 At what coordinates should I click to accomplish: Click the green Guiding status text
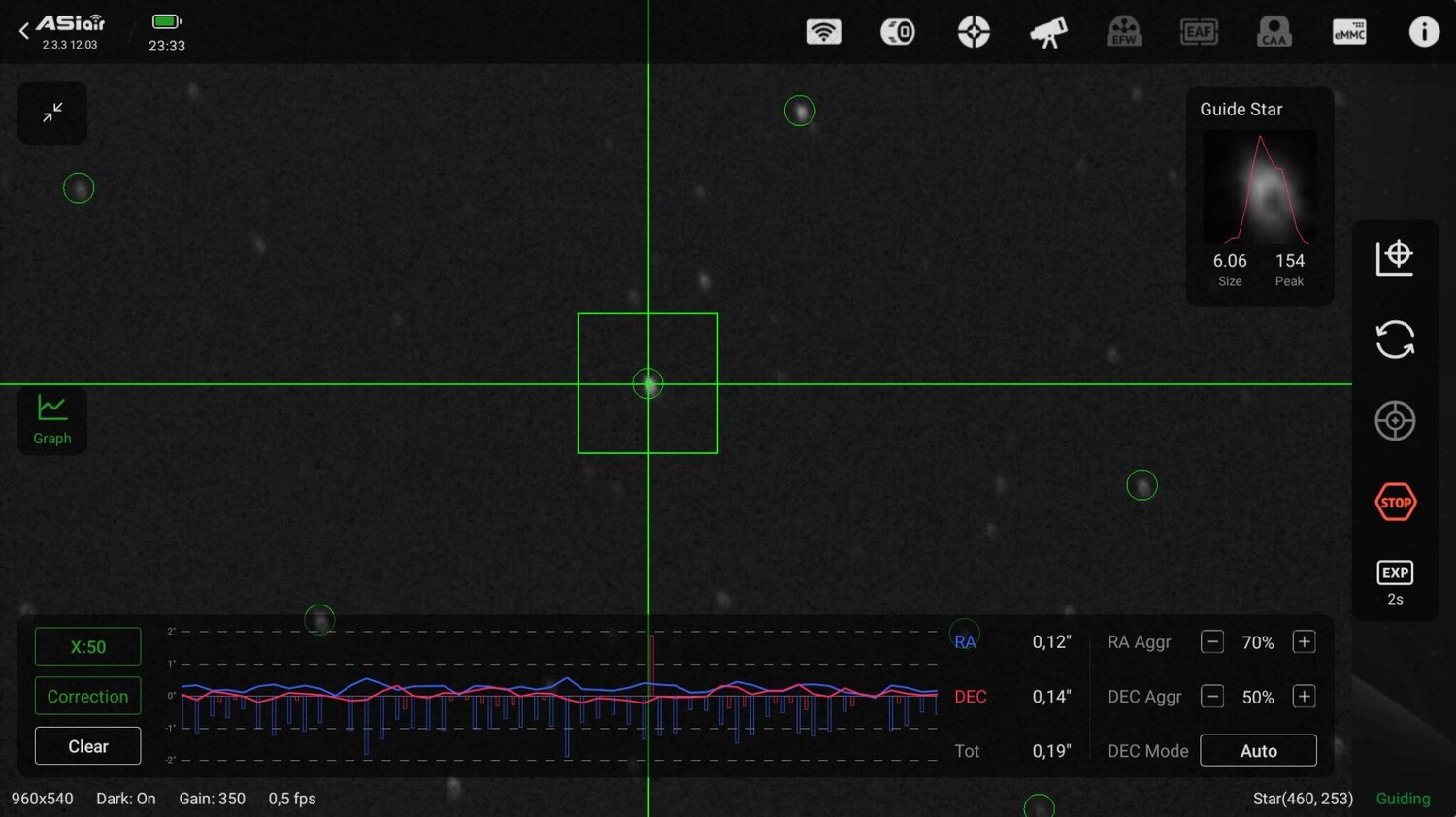pos(1403,799)
